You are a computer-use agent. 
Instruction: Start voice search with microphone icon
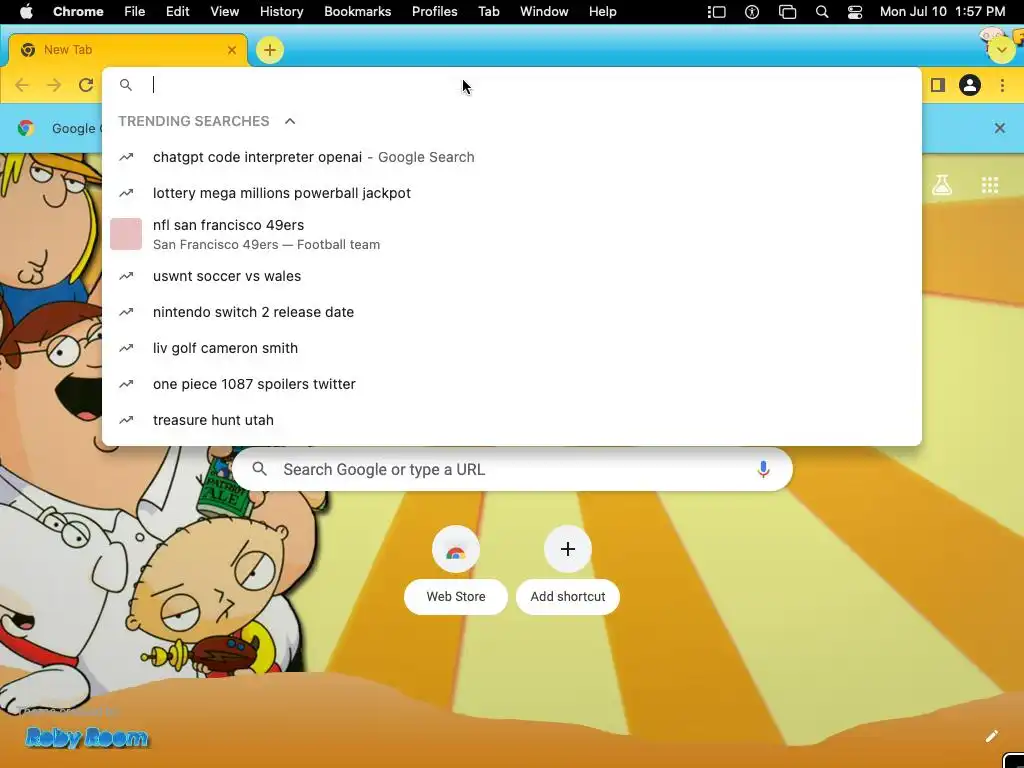763,470
